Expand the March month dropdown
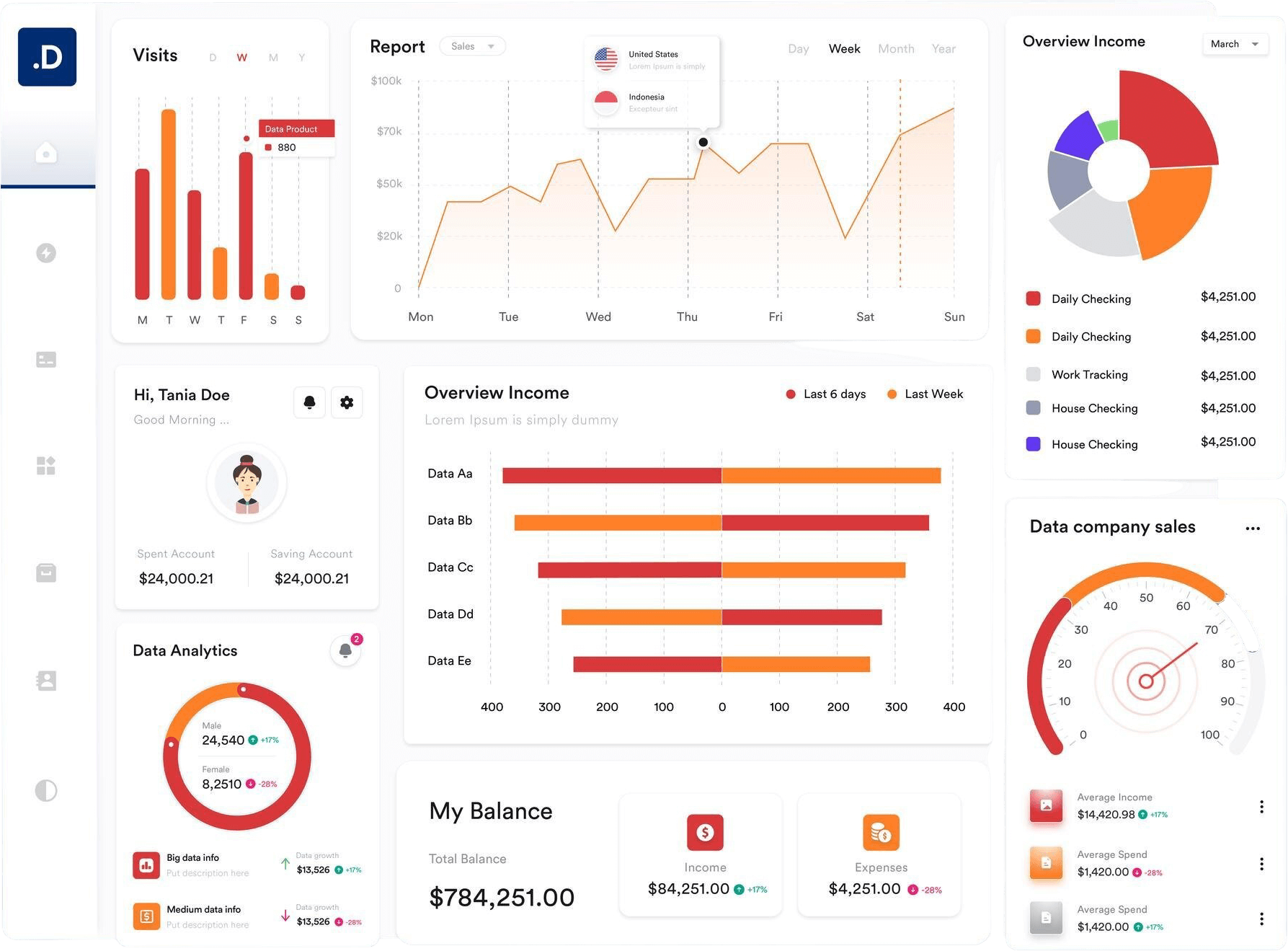Screen dimensions: 1288x951 tap(1235, 44)
